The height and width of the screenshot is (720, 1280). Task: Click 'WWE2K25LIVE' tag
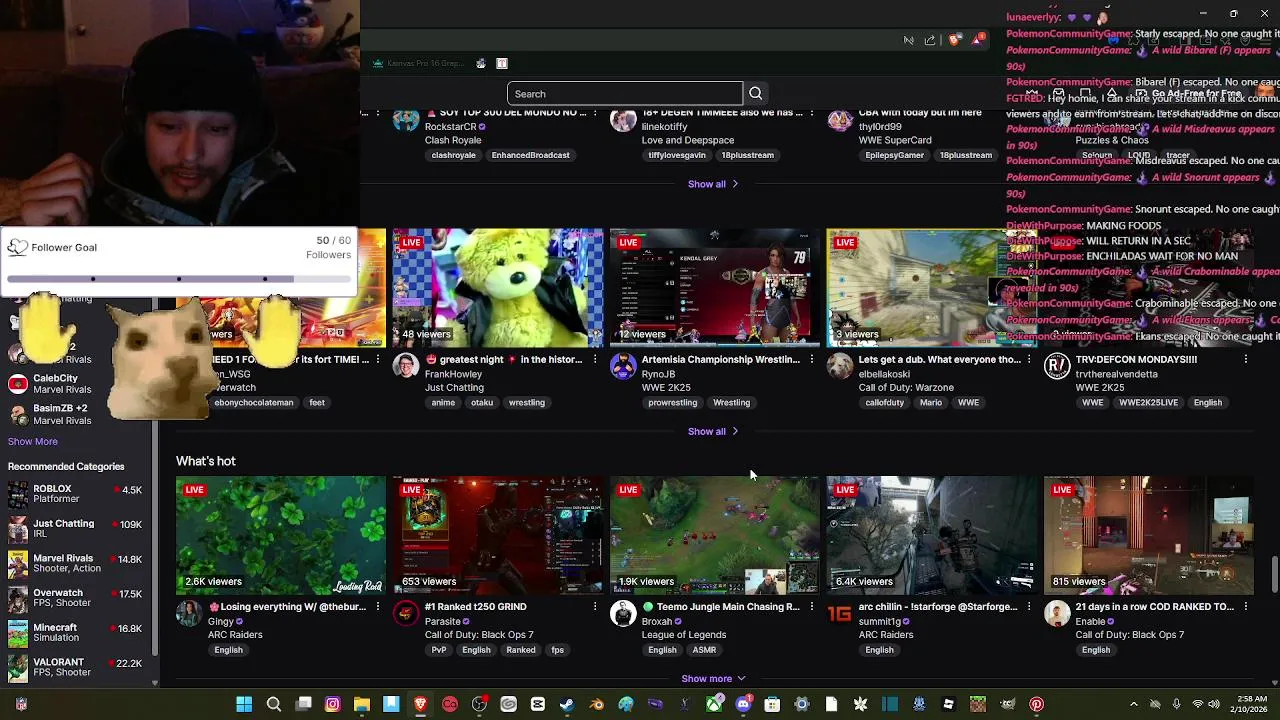click(1148, 403)
